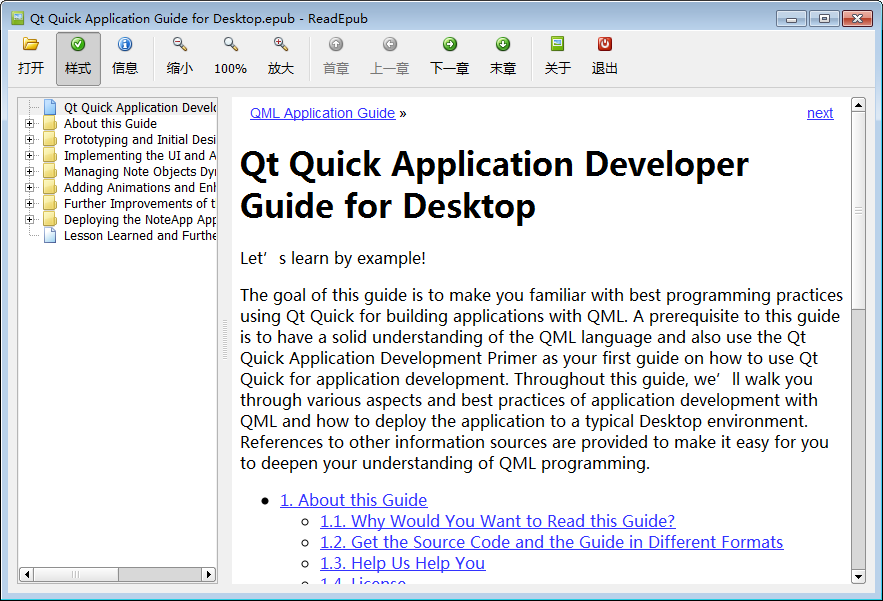Select About this Guide in tree
The height and width of the screenshot is (601, 883).
click(110, 123)
